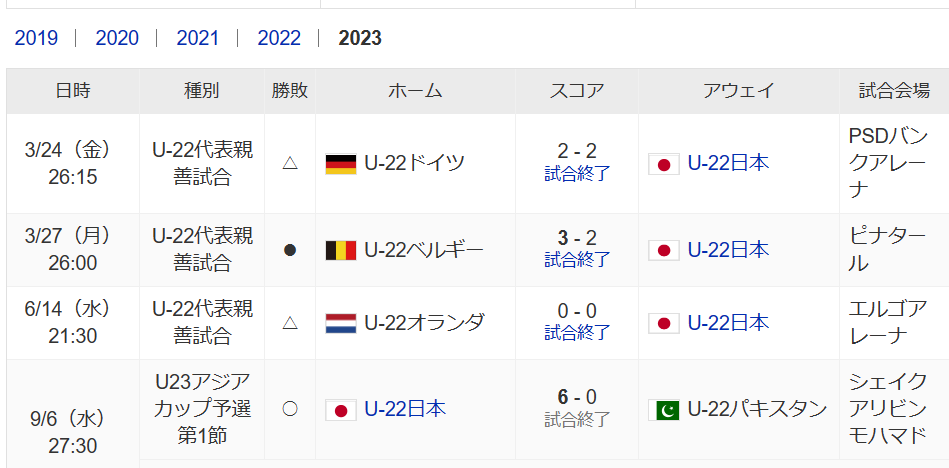Click the スコア column header
The height and width of the screenshot is (468, 949).
577,91
